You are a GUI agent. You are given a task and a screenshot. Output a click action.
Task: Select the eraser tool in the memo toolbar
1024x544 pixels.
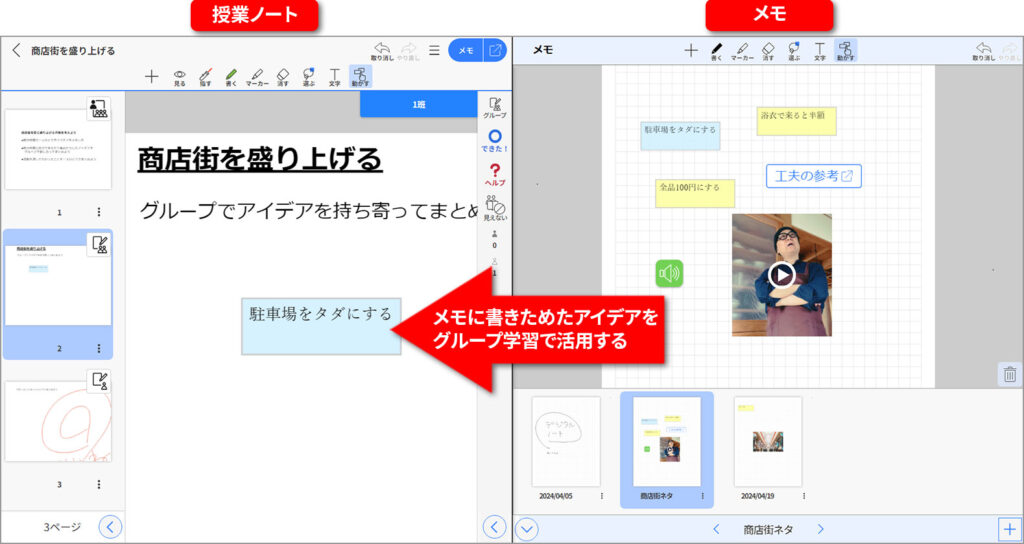click(768, 51)
